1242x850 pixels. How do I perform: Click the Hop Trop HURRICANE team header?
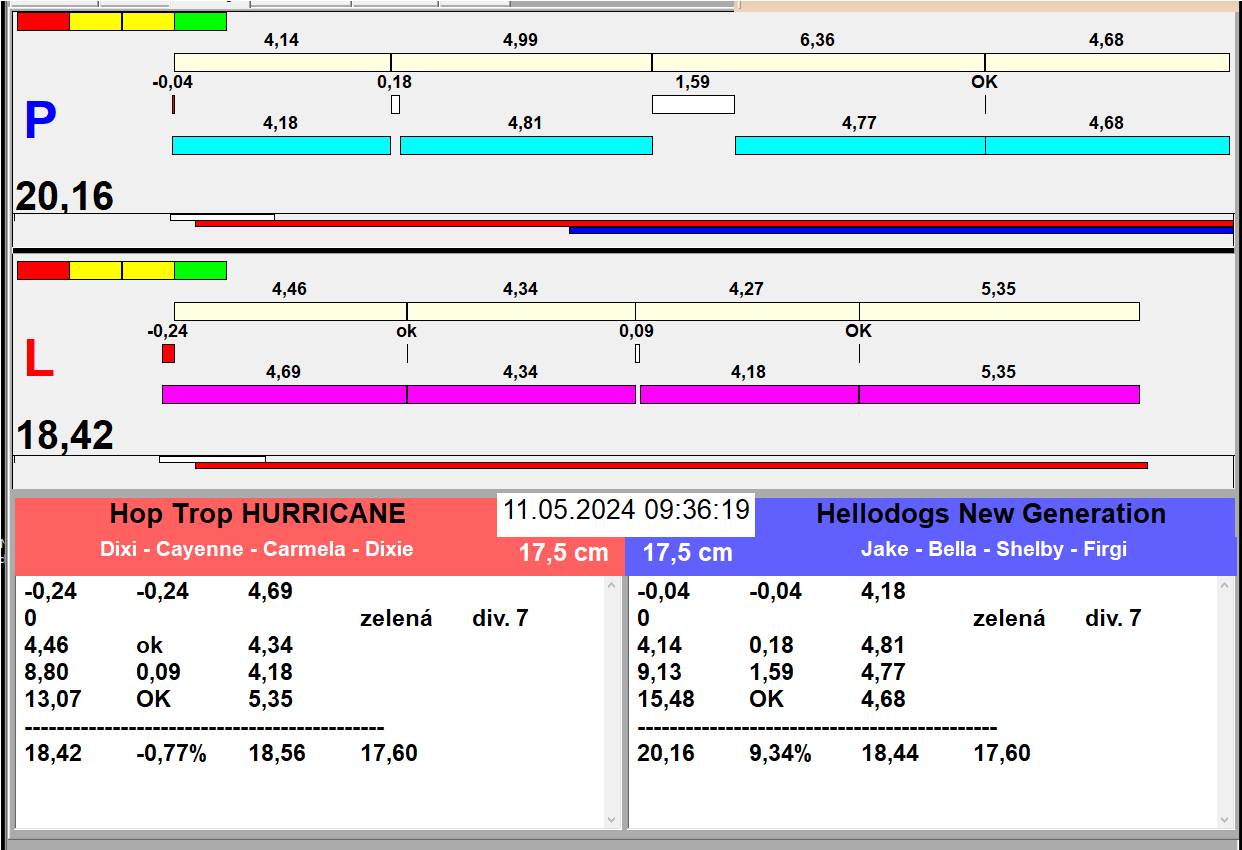258,514
